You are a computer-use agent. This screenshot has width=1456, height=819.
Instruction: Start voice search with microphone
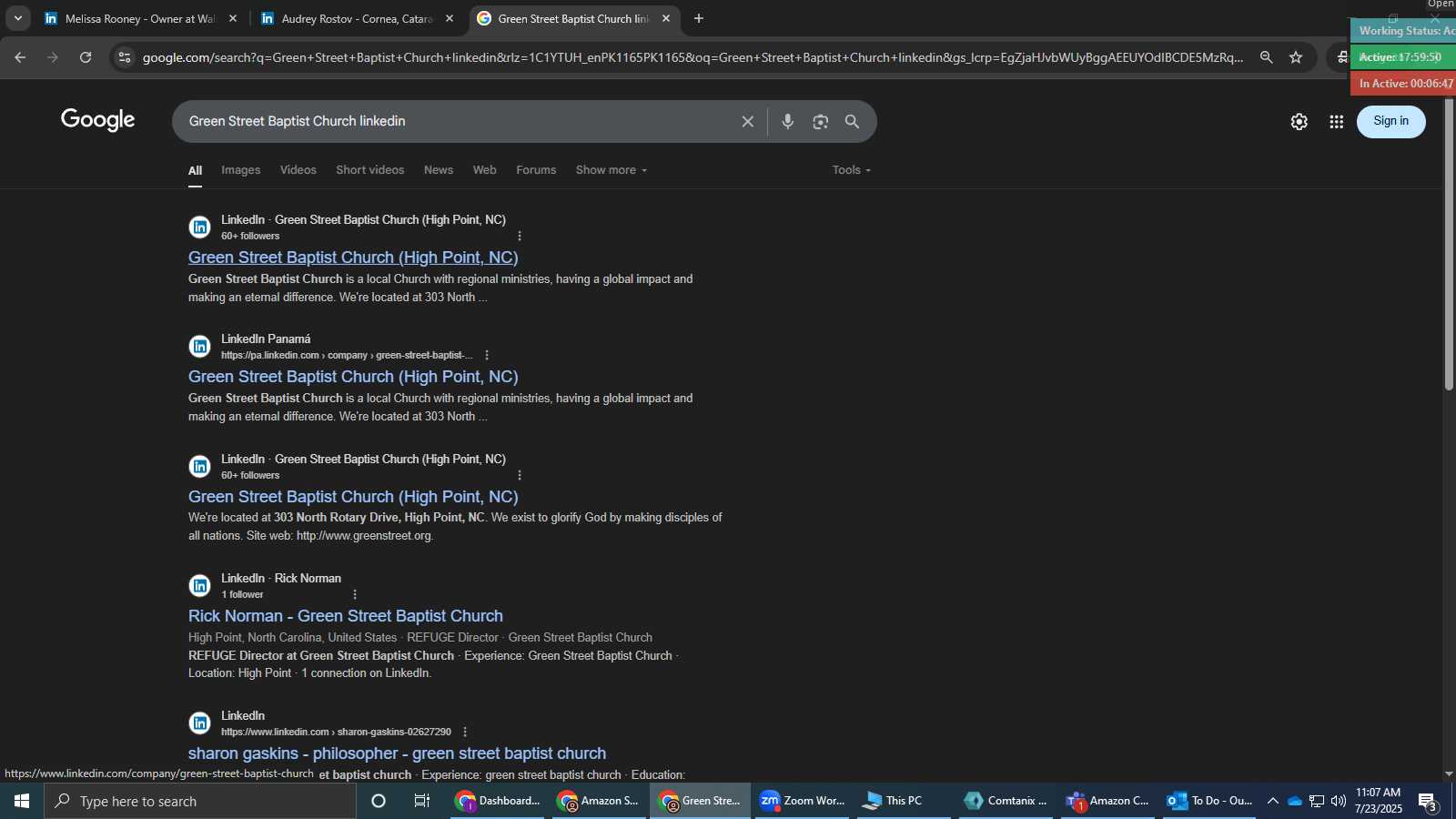point(788,121)
